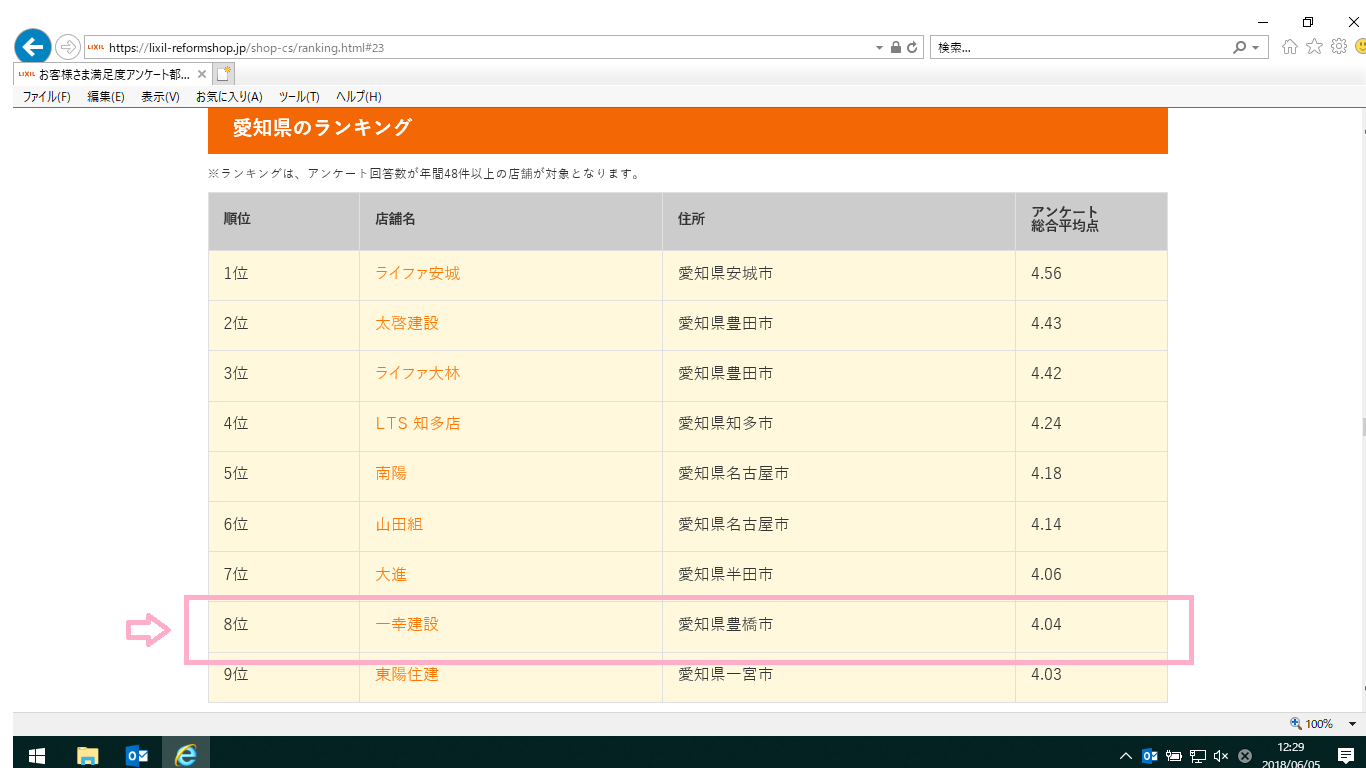Click the Refresh icon in address bar

coord(912,47)
